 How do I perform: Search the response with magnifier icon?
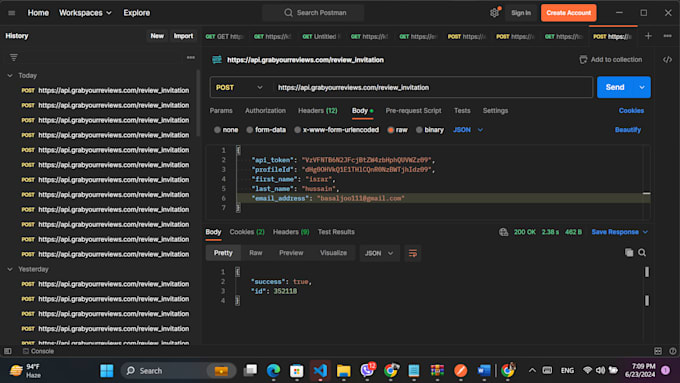(642, 253)
